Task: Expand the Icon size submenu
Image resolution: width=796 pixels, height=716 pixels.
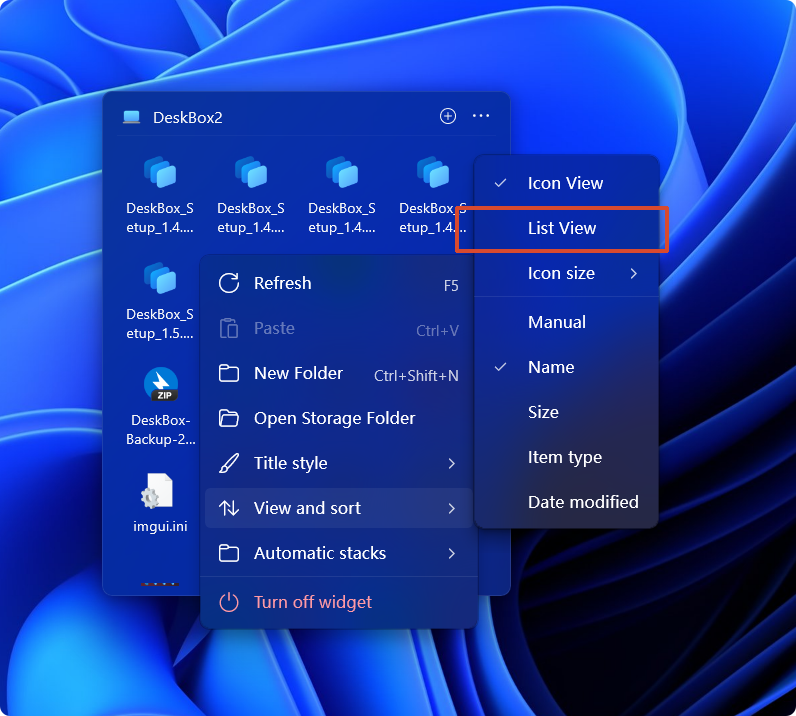Action: pyautogui.click(x=567, y=273)
